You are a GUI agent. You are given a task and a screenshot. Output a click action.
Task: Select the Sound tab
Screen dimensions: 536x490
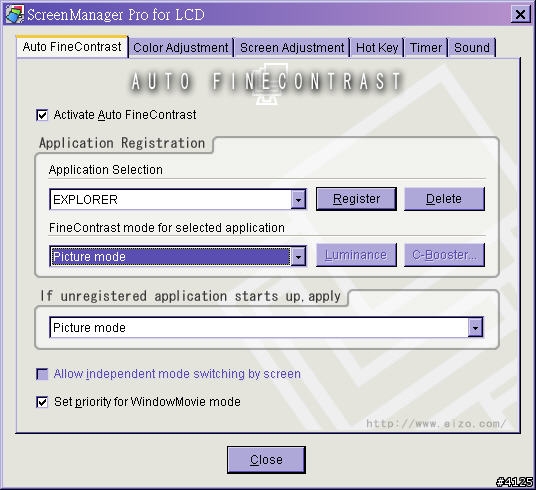click(x=472, y=48)
